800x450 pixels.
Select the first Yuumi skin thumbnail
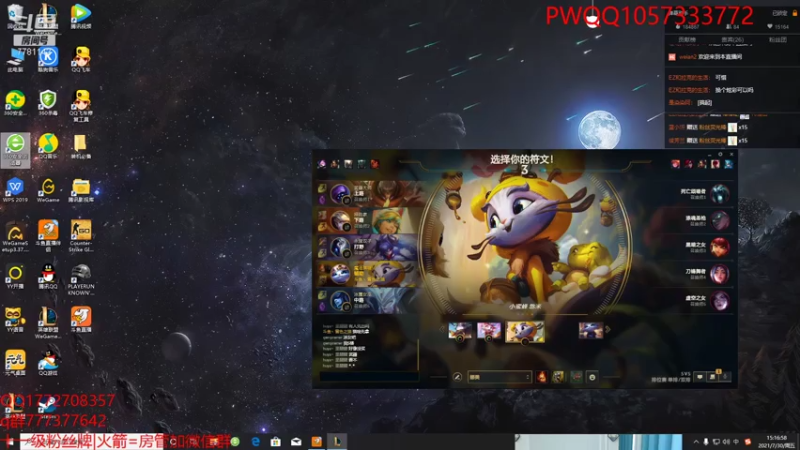click(x=460, y=331)
